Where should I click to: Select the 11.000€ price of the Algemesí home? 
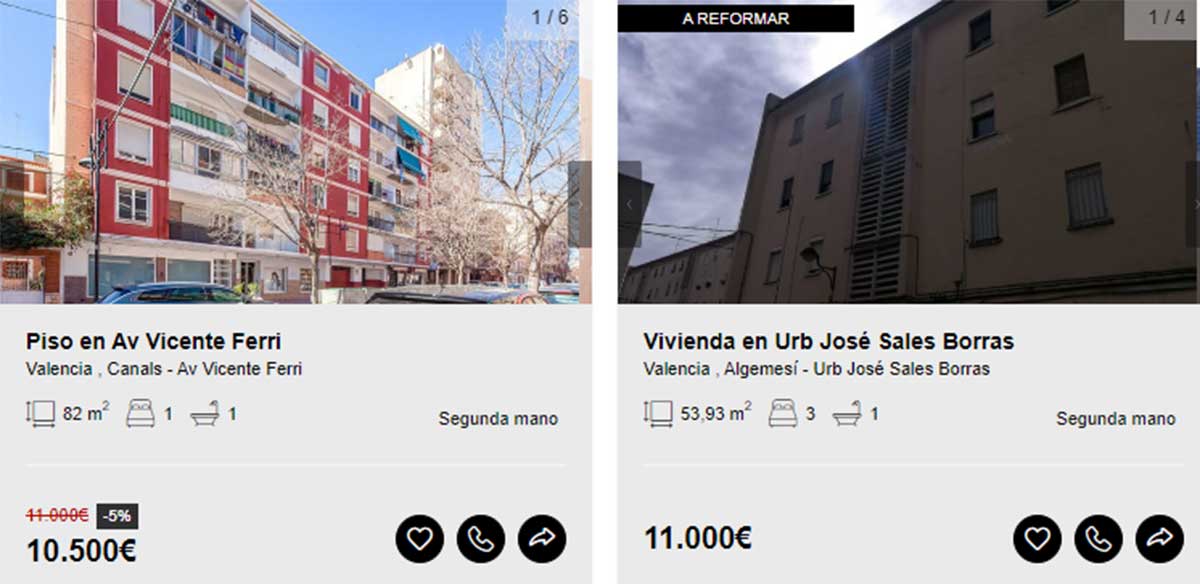point(698,538)
